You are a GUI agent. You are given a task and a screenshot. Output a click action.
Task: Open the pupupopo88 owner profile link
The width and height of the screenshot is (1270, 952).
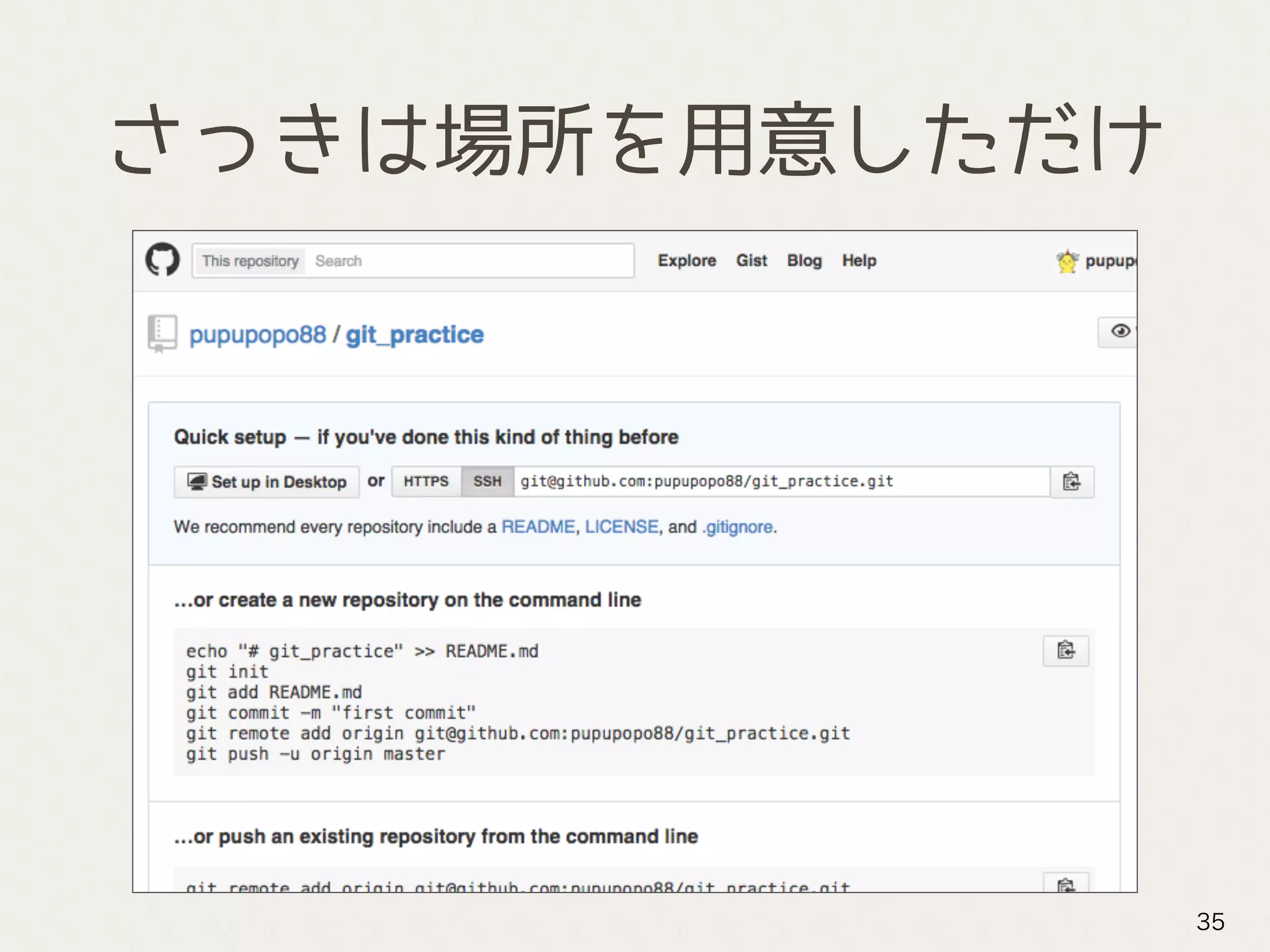pyautogui.click(x=257, y=335)
